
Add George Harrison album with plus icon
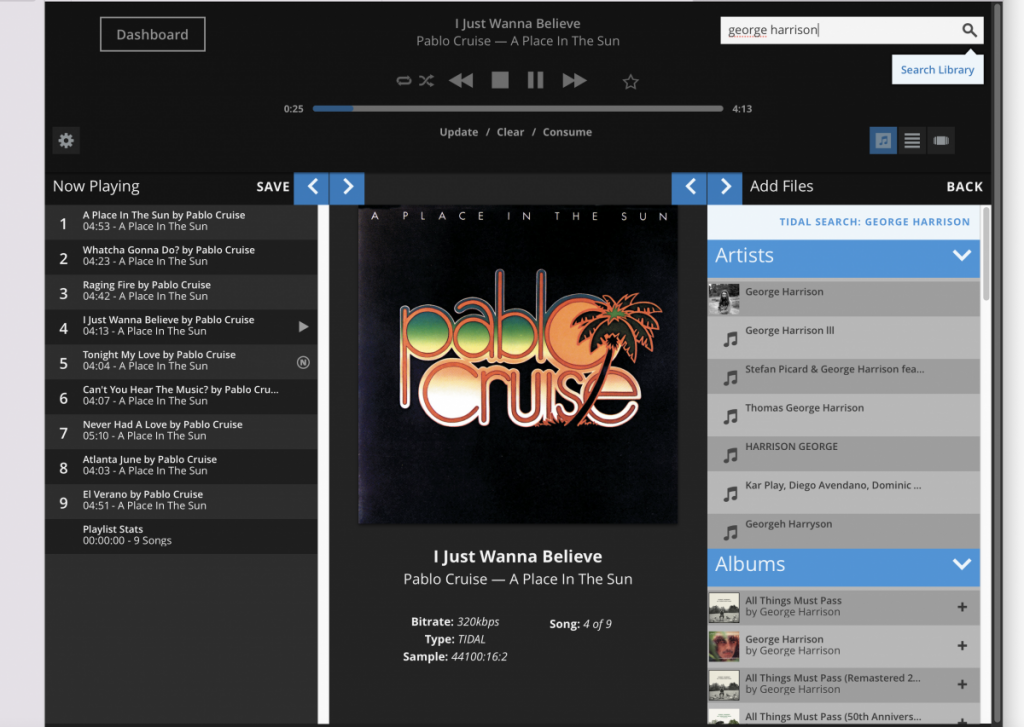tap(962, 645)
